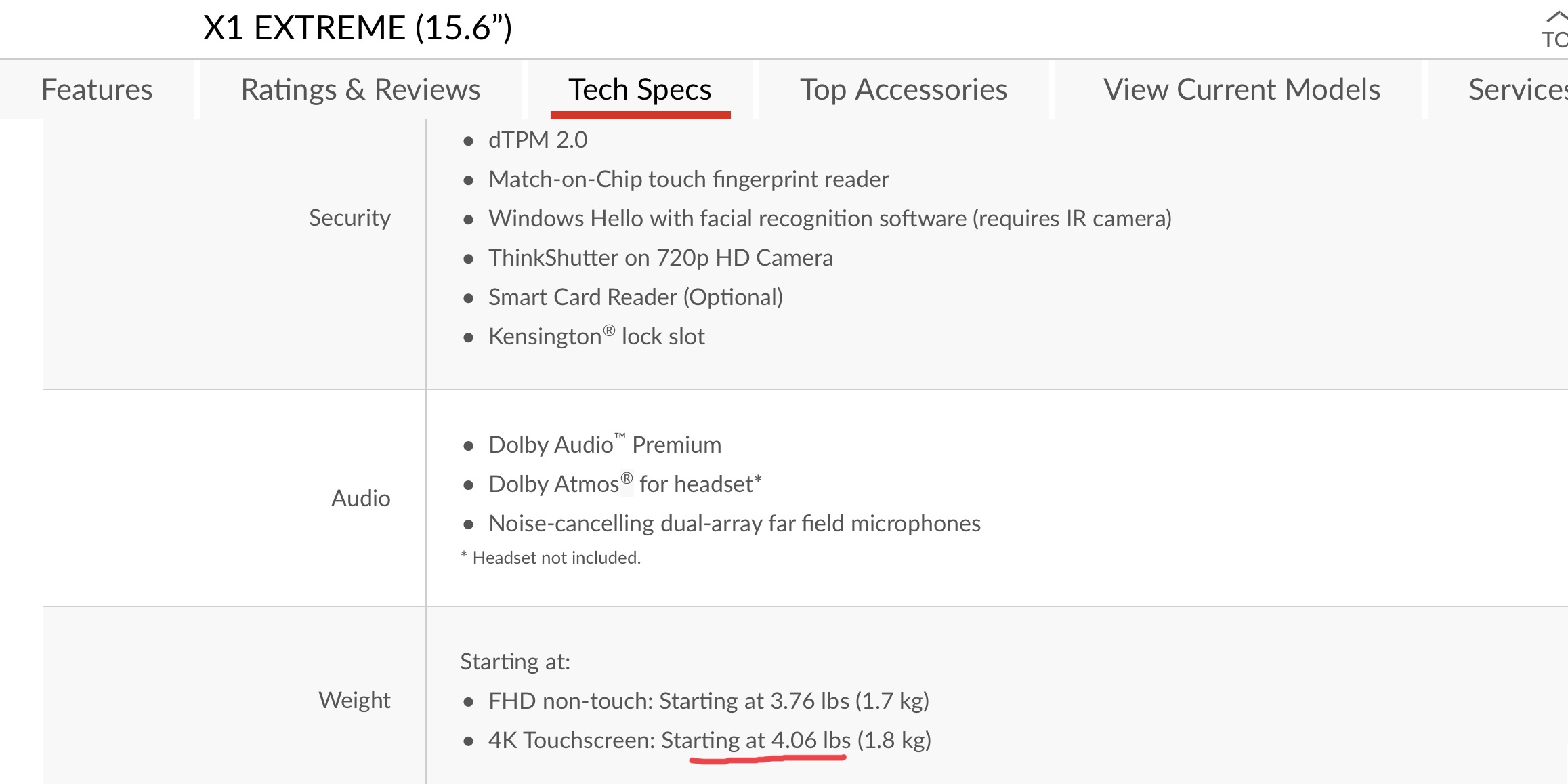Open the Features tab

[97, 89]
